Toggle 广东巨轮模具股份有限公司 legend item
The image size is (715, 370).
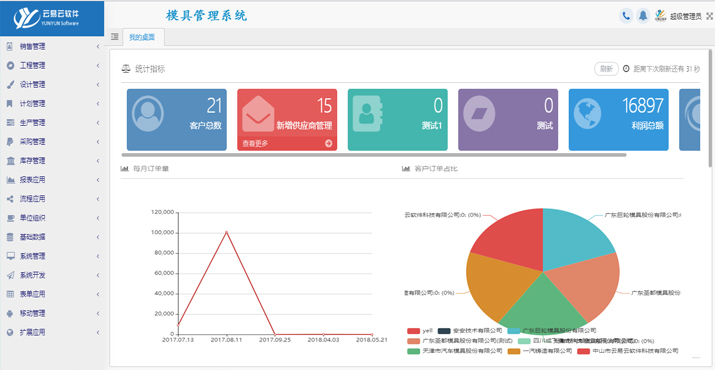552,330
